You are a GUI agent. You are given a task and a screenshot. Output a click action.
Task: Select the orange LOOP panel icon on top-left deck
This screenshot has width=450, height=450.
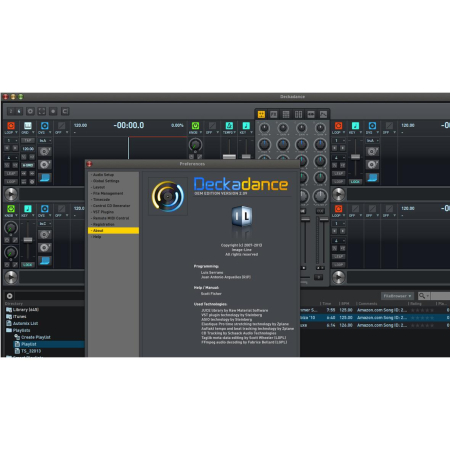11,126
